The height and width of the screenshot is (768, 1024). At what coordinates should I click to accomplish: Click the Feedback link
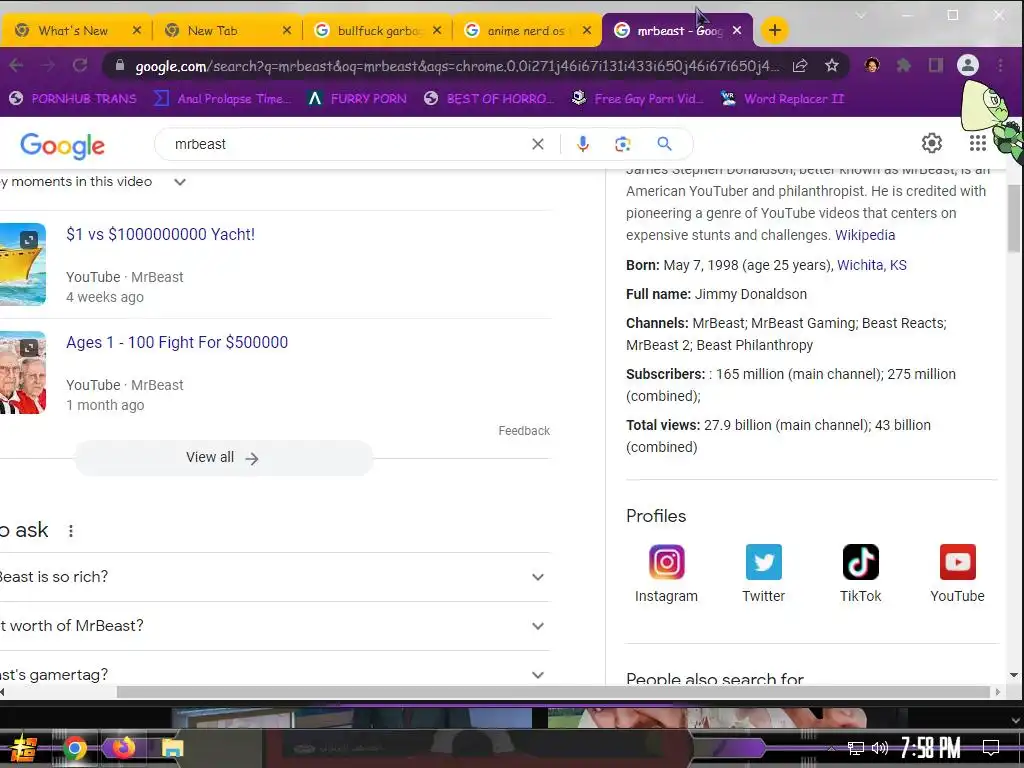pos(524,431)
